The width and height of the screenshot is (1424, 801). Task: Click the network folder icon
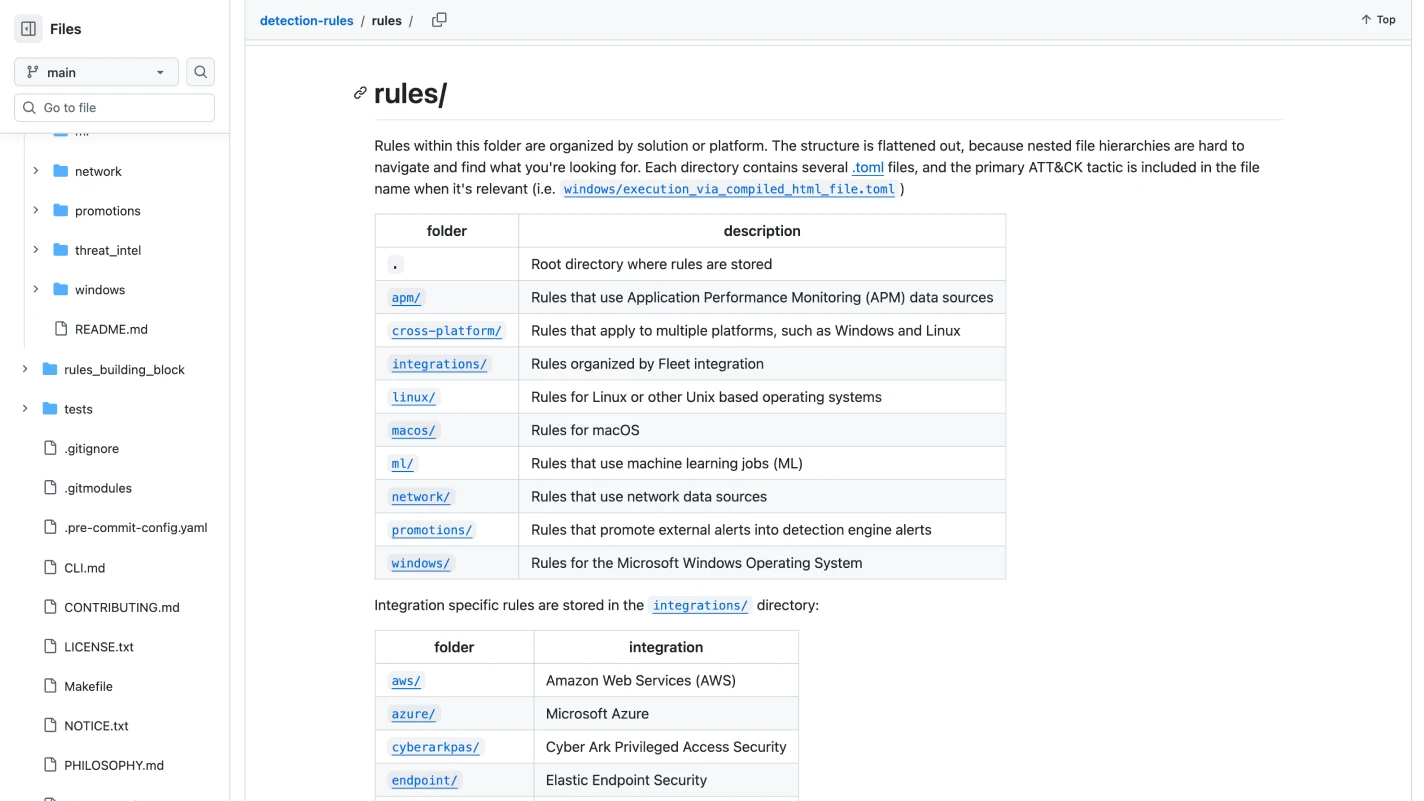click(61, 171)
